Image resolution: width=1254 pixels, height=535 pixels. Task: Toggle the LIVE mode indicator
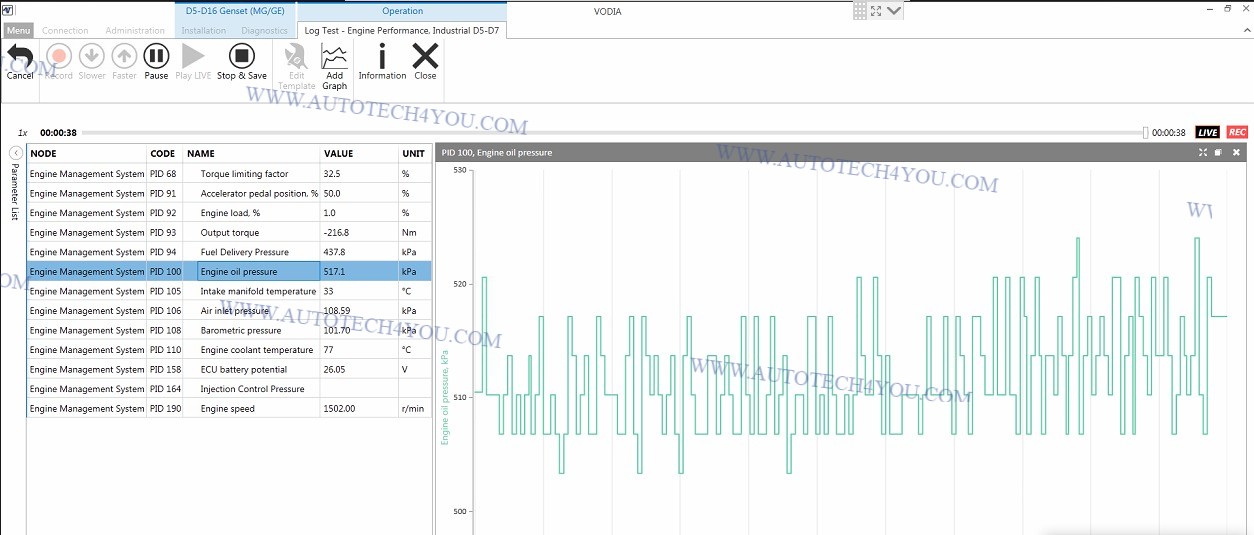(x=1208, y=133)
